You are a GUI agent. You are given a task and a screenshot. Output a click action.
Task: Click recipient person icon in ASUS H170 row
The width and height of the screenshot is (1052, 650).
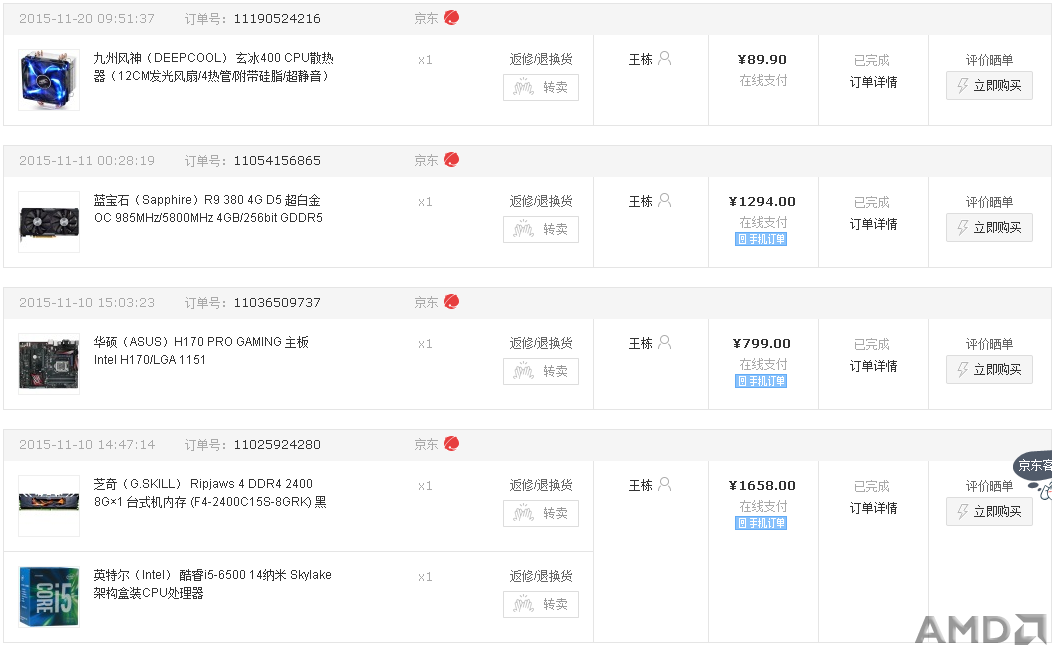(664, 343)
